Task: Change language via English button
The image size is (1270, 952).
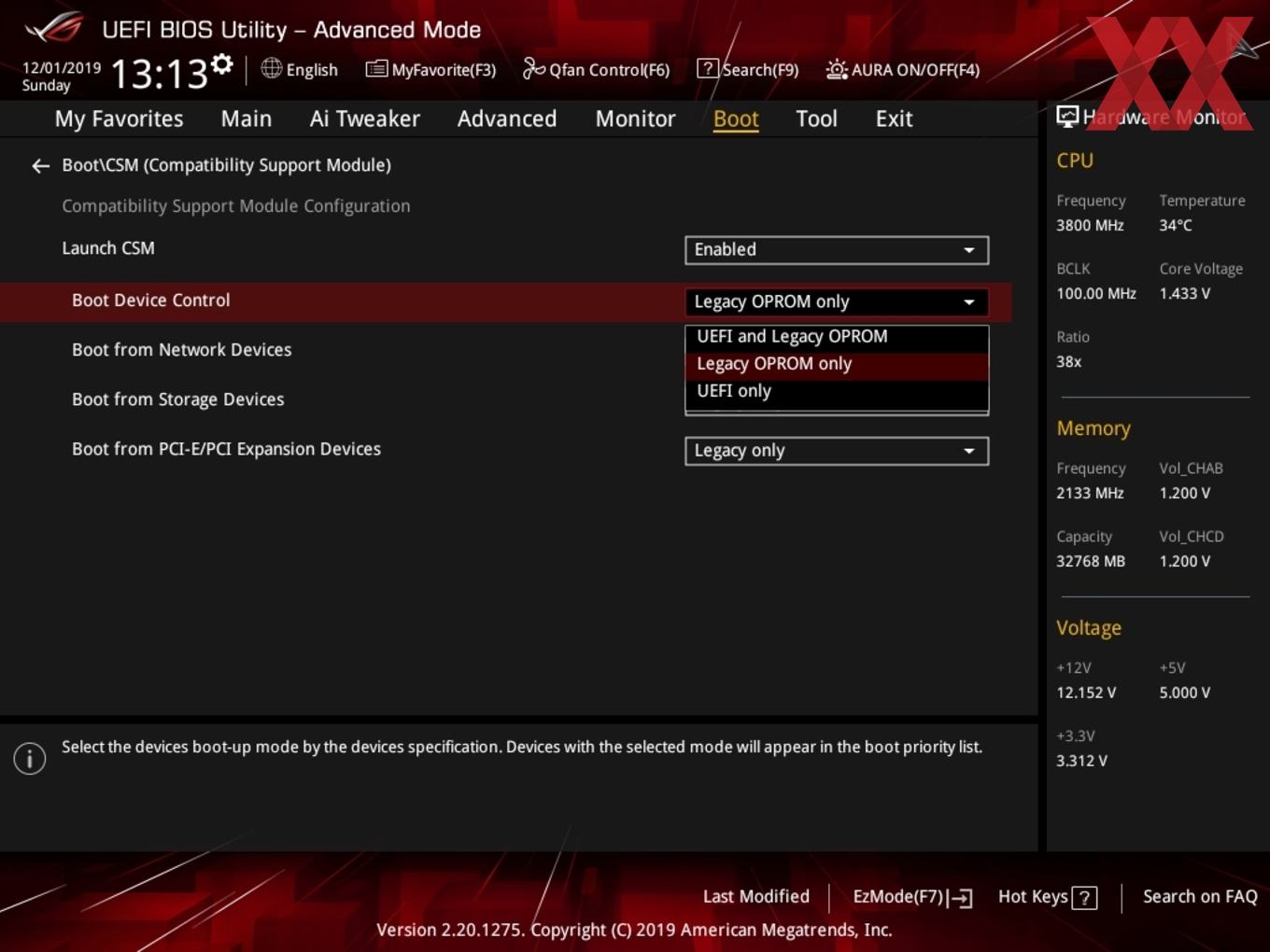Action: 300,69
